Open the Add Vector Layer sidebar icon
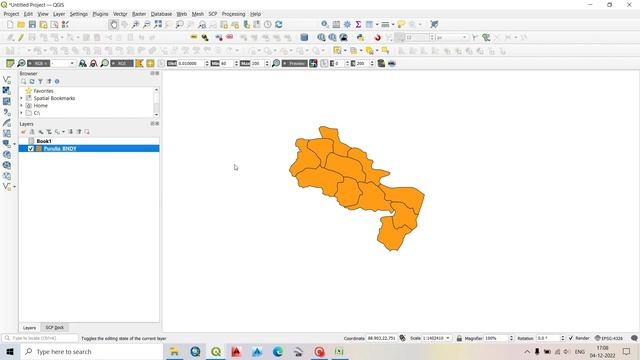Image resolution: width=640 pixels, height=360 pixels. click(7, 80)
